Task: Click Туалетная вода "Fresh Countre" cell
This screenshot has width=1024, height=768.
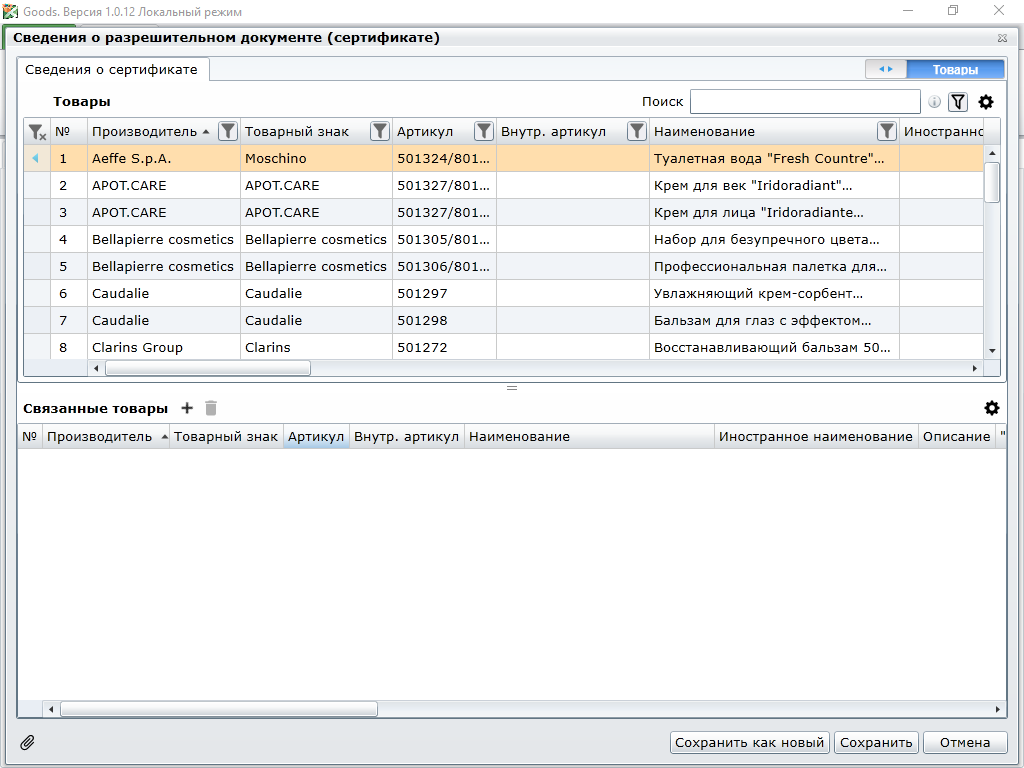Action: pos(774,159)
